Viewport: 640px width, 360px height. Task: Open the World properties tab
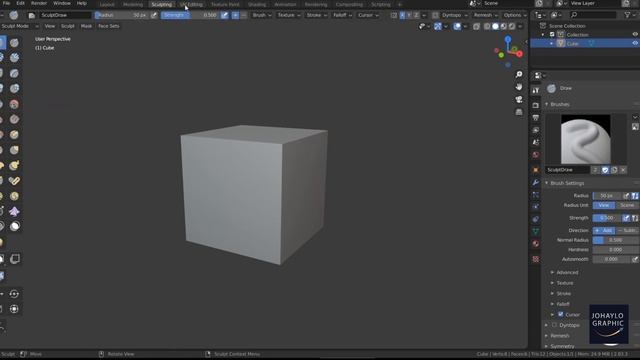click(x=536, y=155)
